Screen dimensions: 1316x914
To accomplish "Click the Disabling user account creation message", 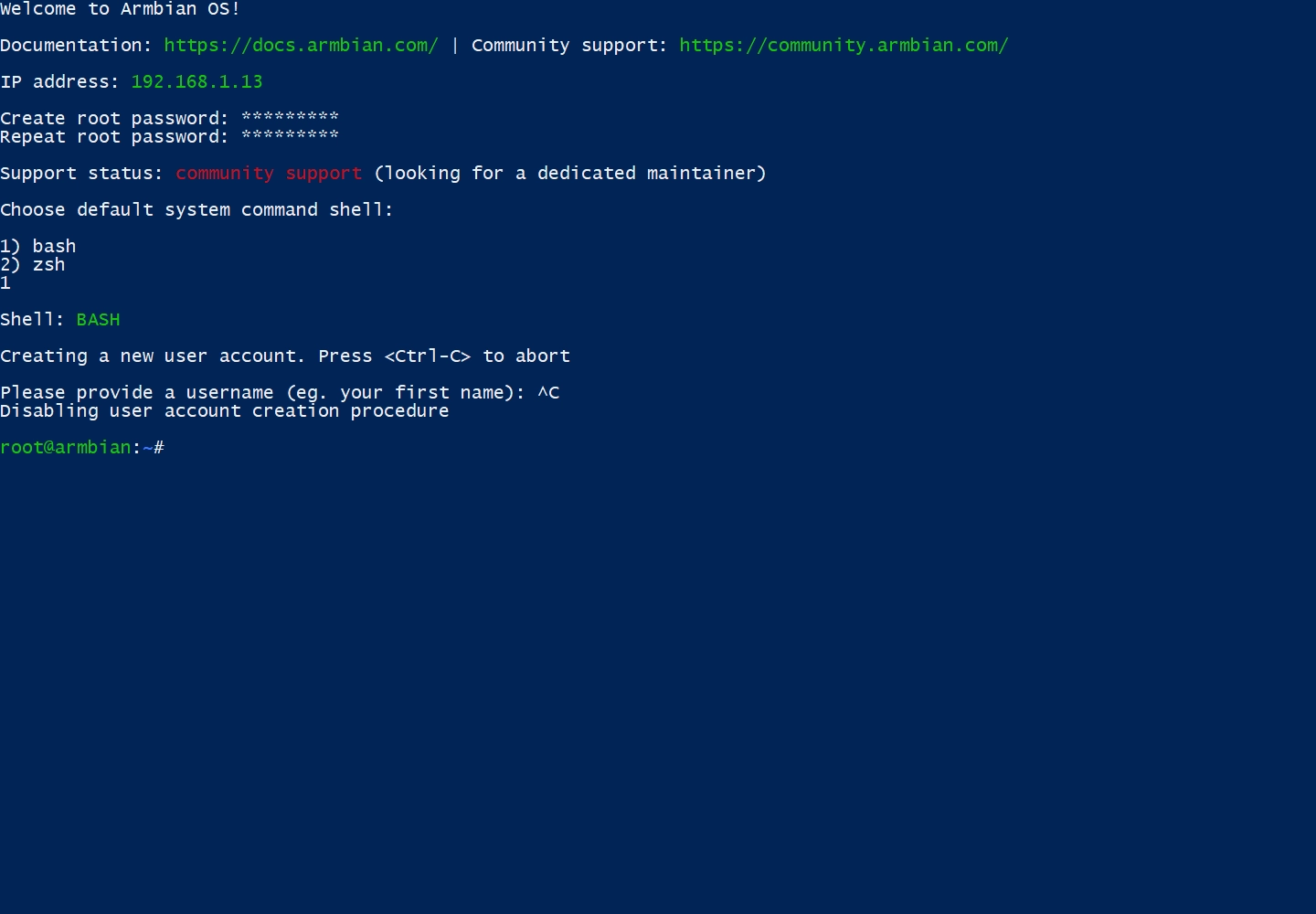I will tap(224, 411).
